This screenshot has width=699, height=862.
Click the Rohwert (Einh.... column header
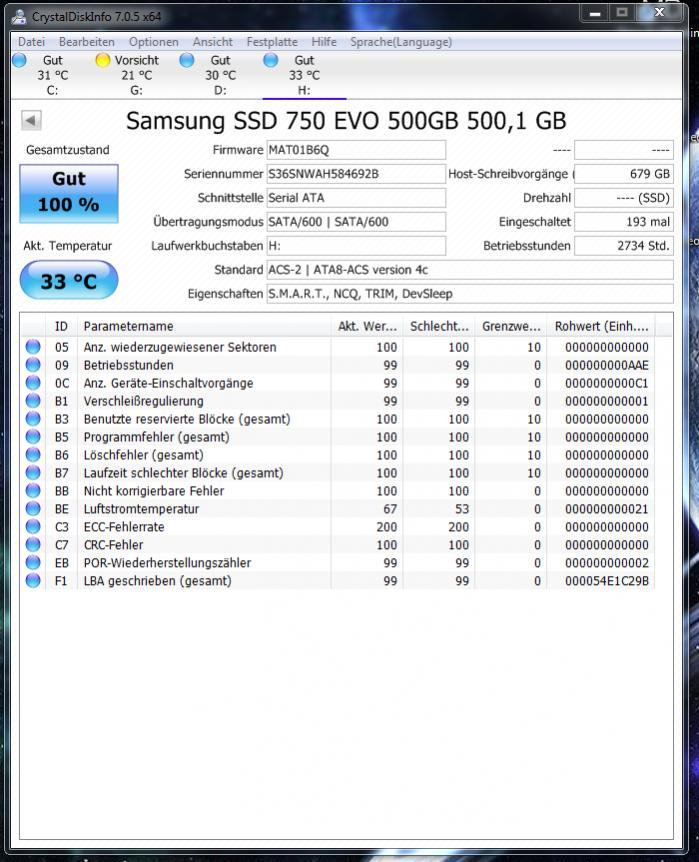click(601, 326)
